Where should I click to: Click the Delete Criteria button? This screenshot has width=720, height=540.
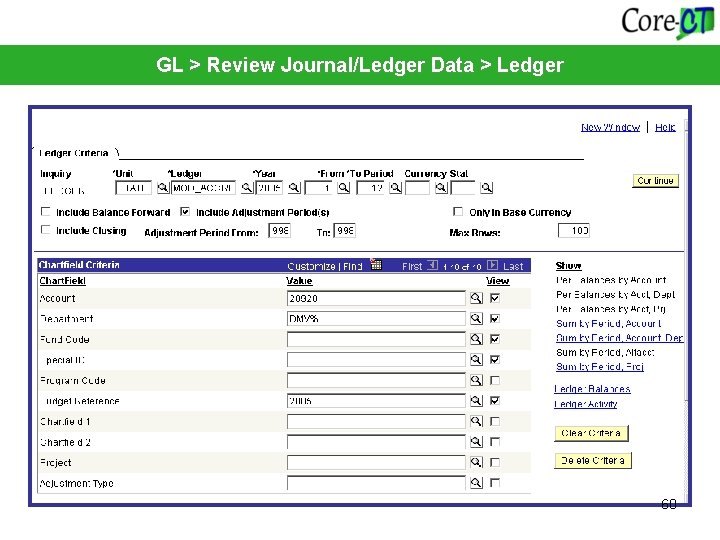point(593,461)
